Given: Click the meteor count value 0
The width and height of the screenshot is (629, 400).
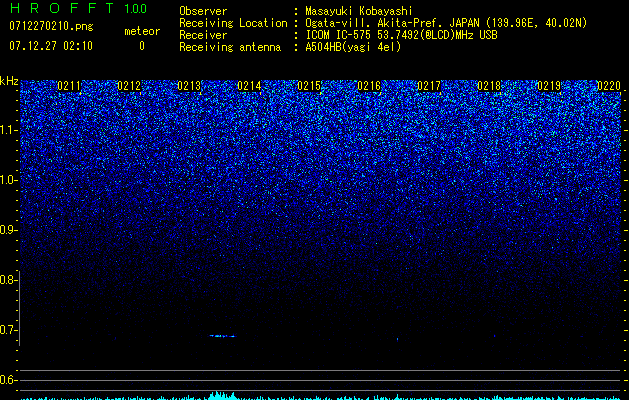Looking at the screenshot, I should (x=142, y=46).
